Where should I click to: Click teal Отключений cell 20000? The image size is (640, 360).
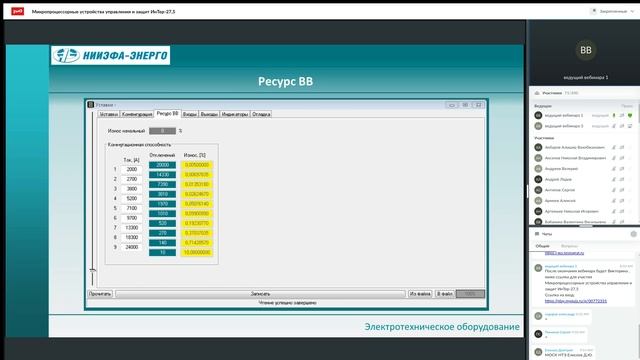[162, 165]
